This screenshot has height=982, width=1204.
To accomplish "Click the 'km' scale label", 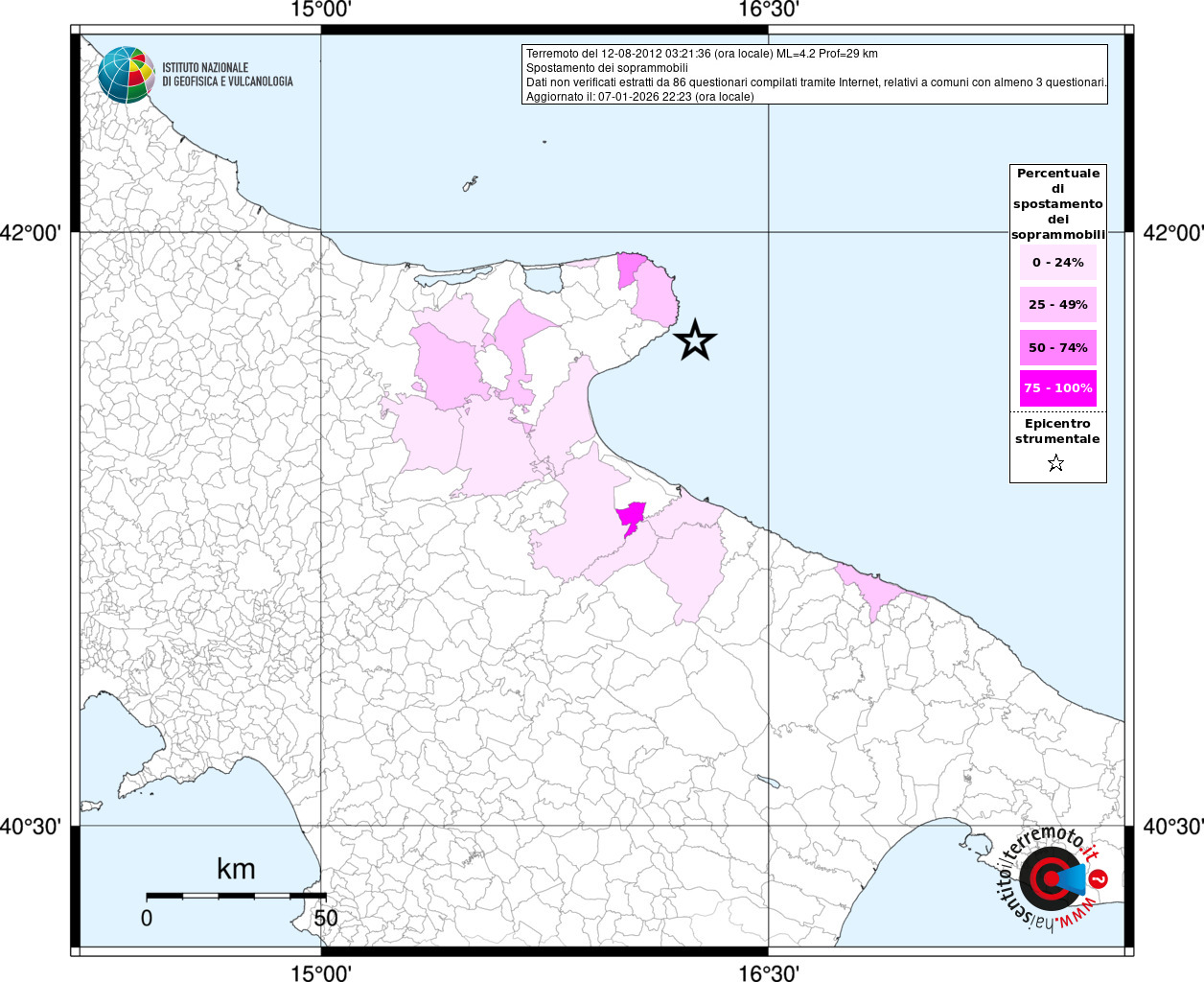I will click(236, 869).
